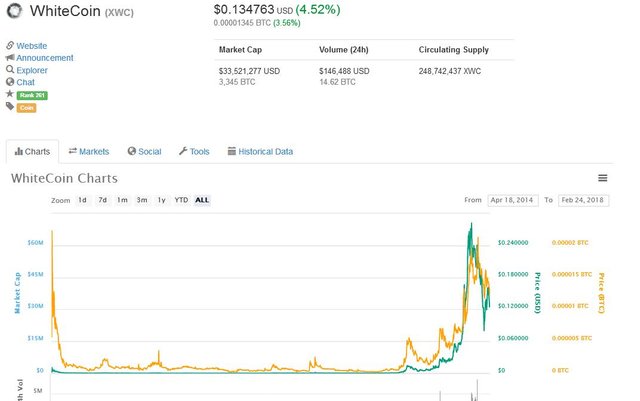The height and width of the screenshot is (401, 640).
Task: Select the Charts tab
Action: 32,151
